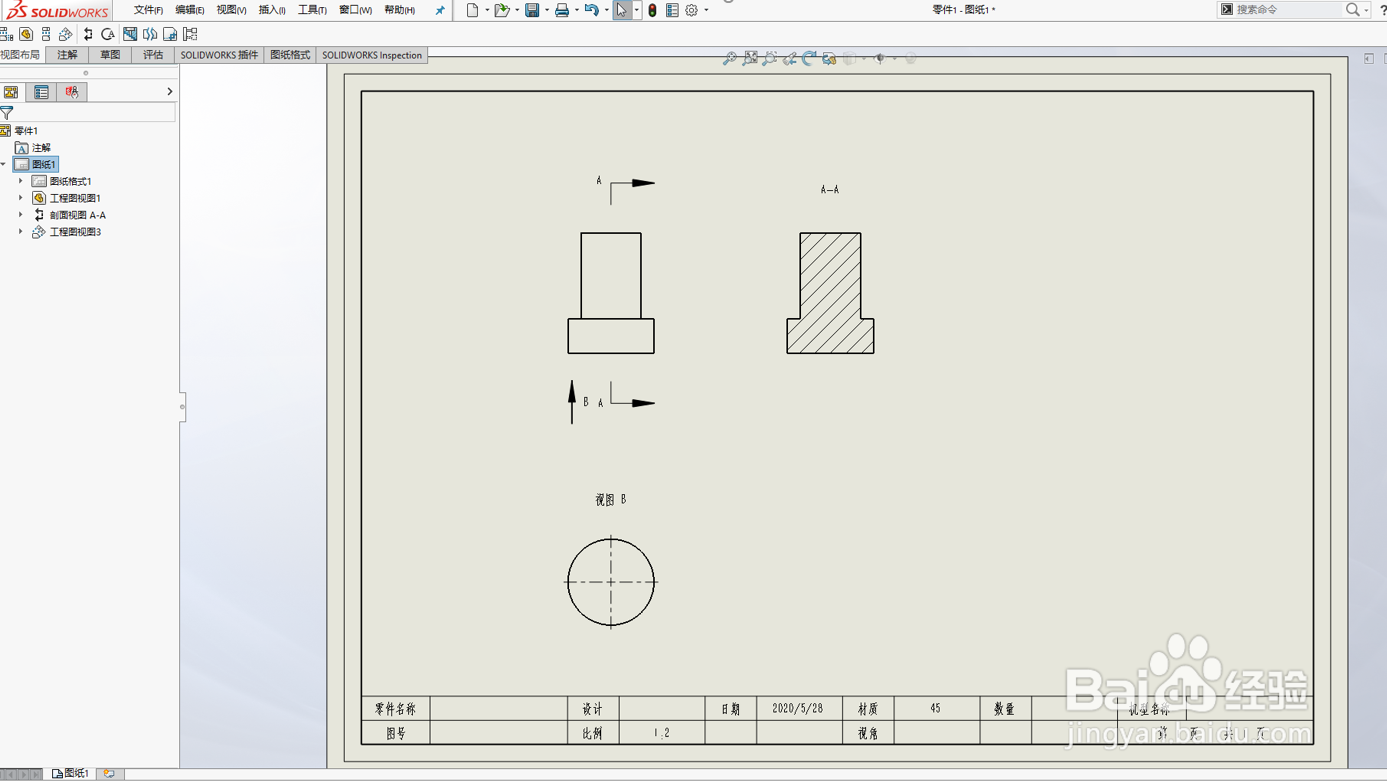Open the Hide/Show Items eye icon

click(881, 58)
